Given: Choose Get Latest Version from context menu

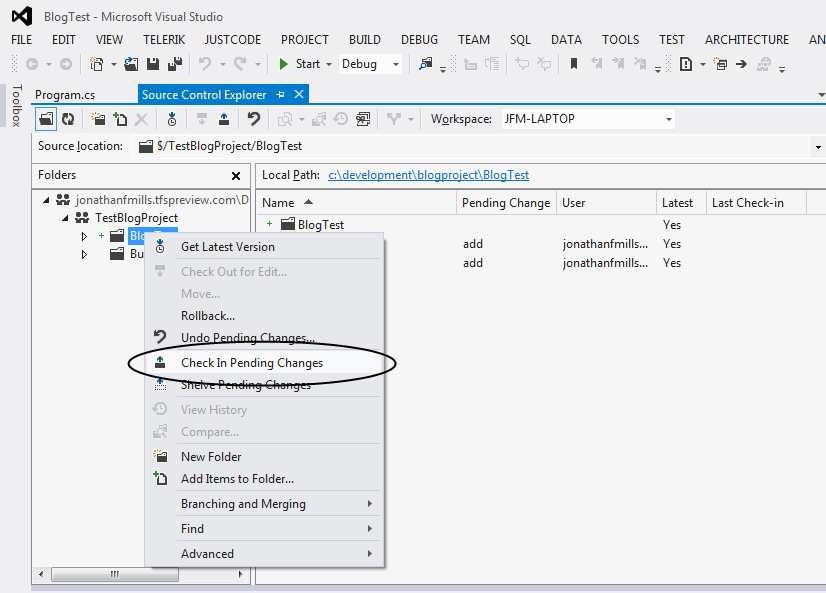Looking at the screenshot, I should [266, 247].
